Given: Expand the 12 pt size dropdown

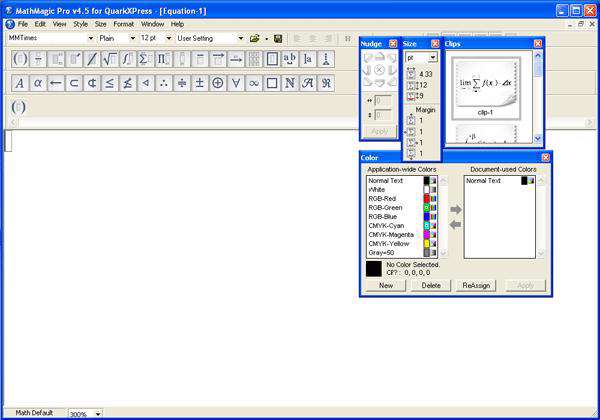Looking at the screenshot, I should click(168, 38).
